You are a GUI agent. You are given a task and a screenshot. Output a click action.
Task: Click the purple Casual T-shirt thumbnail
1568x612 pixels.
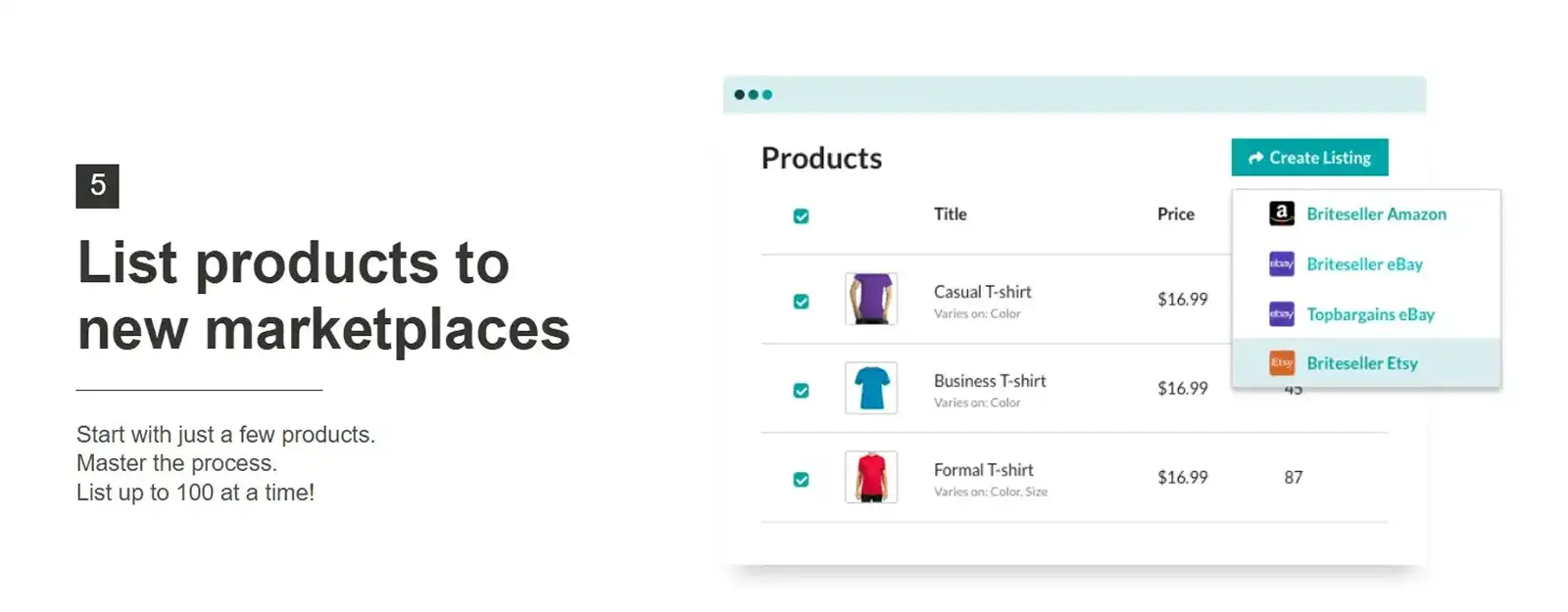[x=871, y=300]
